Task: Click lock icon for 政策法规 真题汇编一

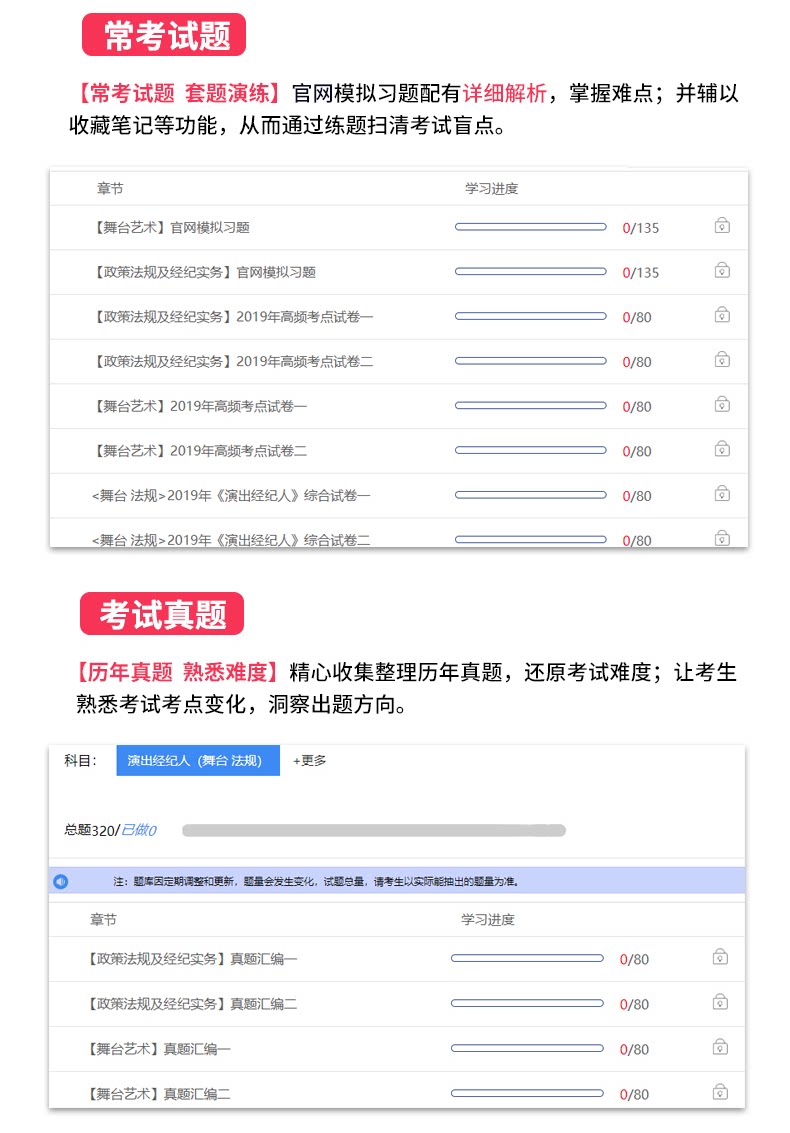Action: point(720,957)
